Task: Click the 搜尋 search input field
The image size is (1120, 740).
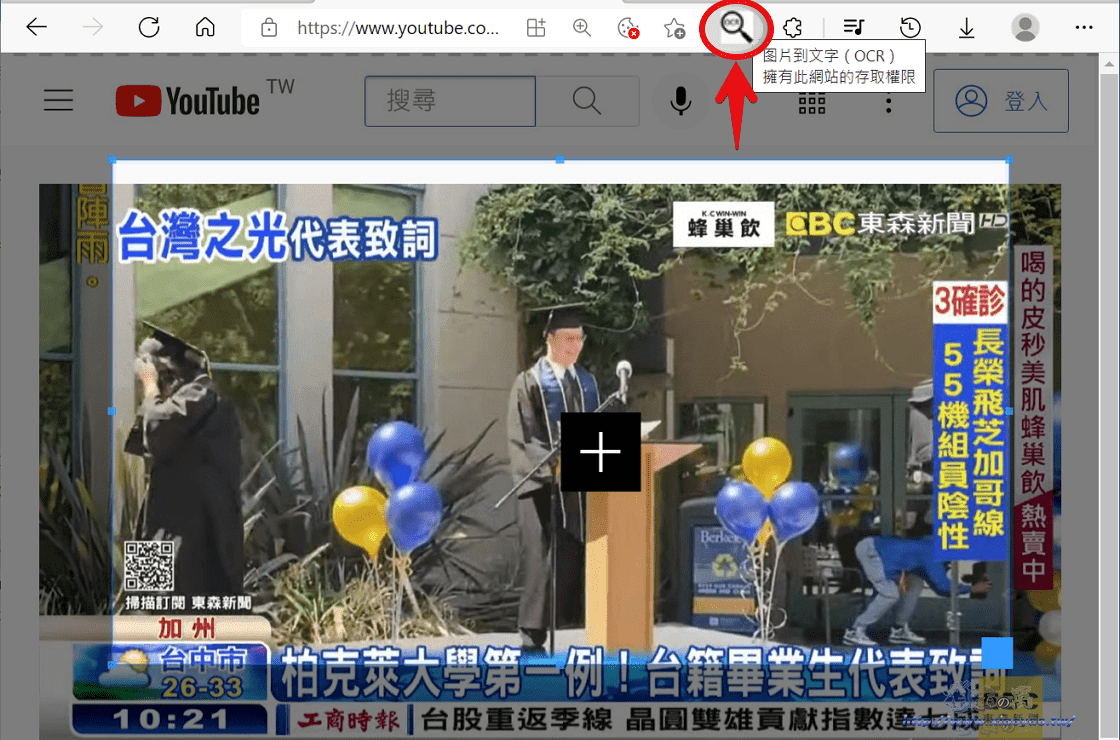Action: [x=450, y=101]
